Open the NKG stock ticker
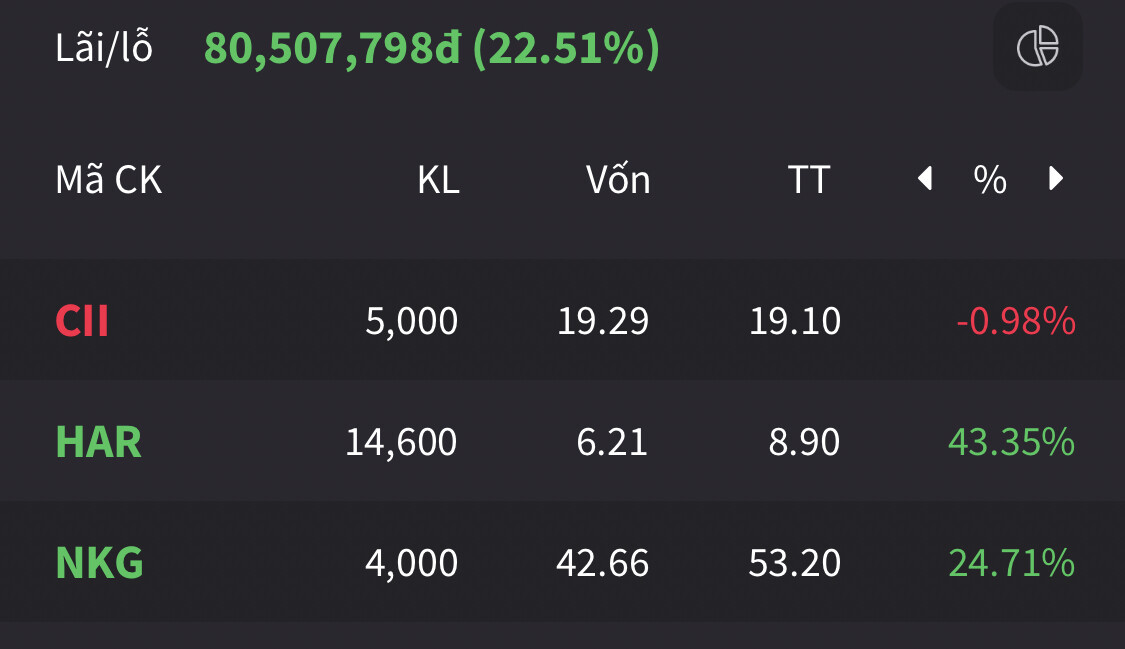This screenshot has width=1125, height=649. tap(99, 563)
